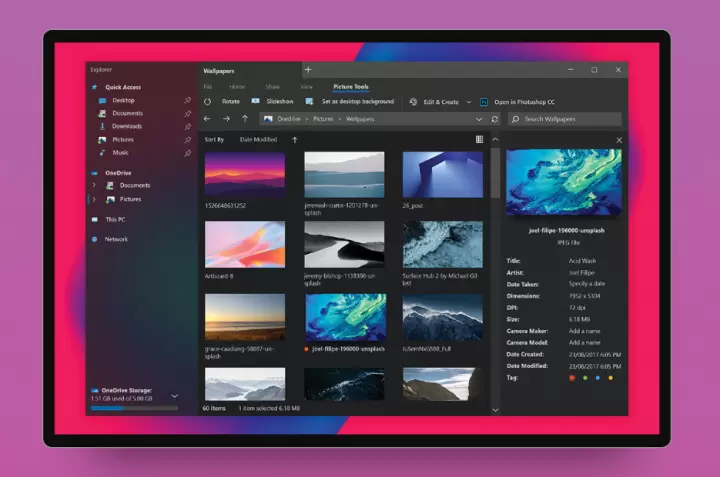Switch to the Picture Tools tab
This screenshot has height=477, width=720.
351,87
